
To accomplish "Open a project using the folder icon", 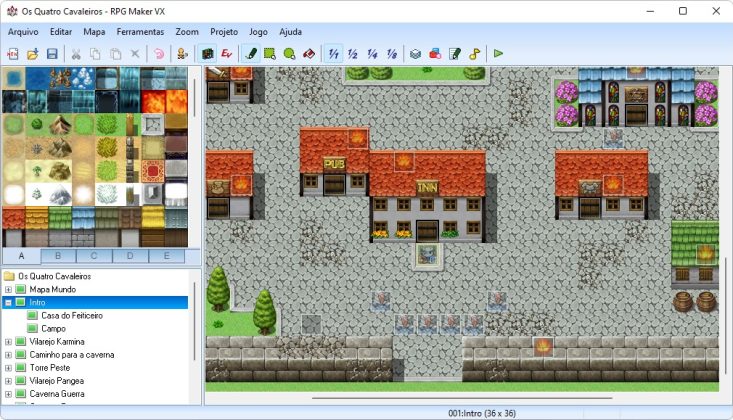I will click(32, 54).
